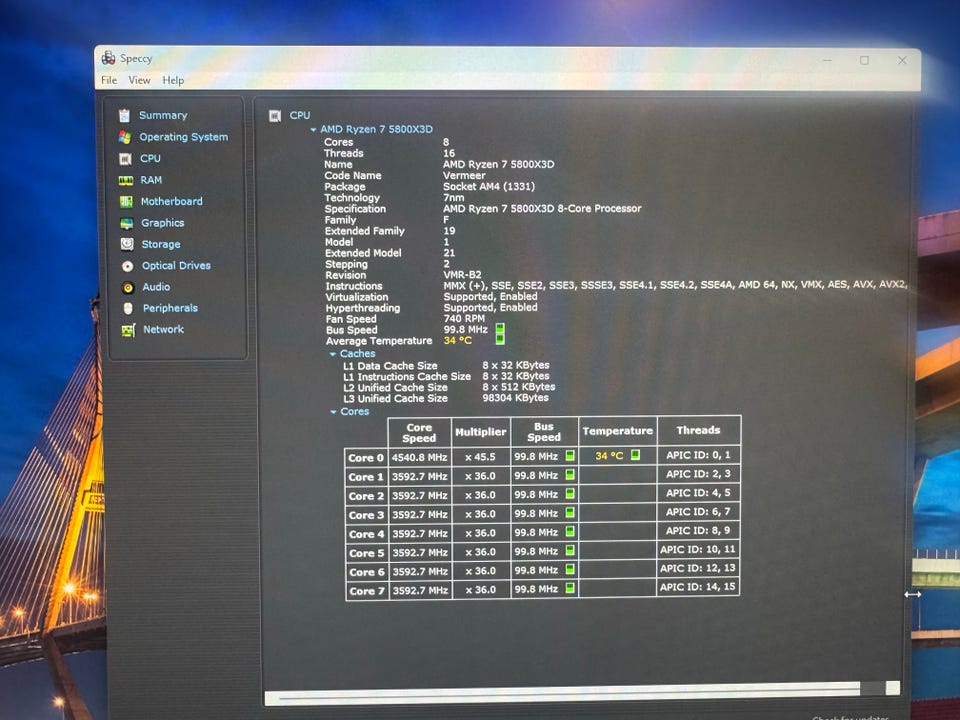Select Peripherals in the sidebar
The height and width of the screenshot is (720, 960).
(170, 309)
